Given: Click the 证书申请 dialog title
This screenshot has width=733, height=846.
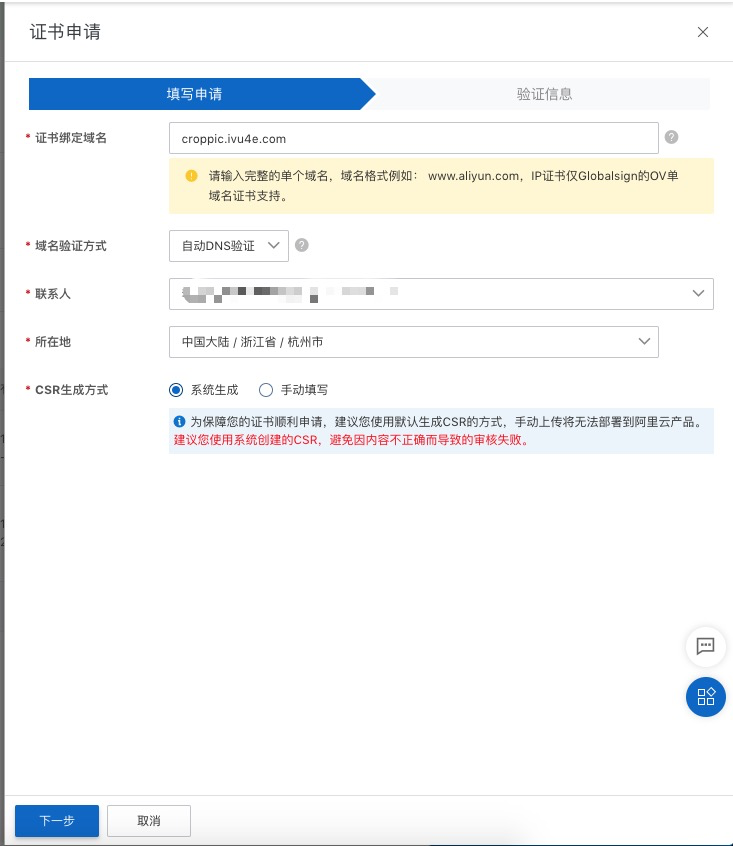Looking at the screenshot, I should [65, 32].
